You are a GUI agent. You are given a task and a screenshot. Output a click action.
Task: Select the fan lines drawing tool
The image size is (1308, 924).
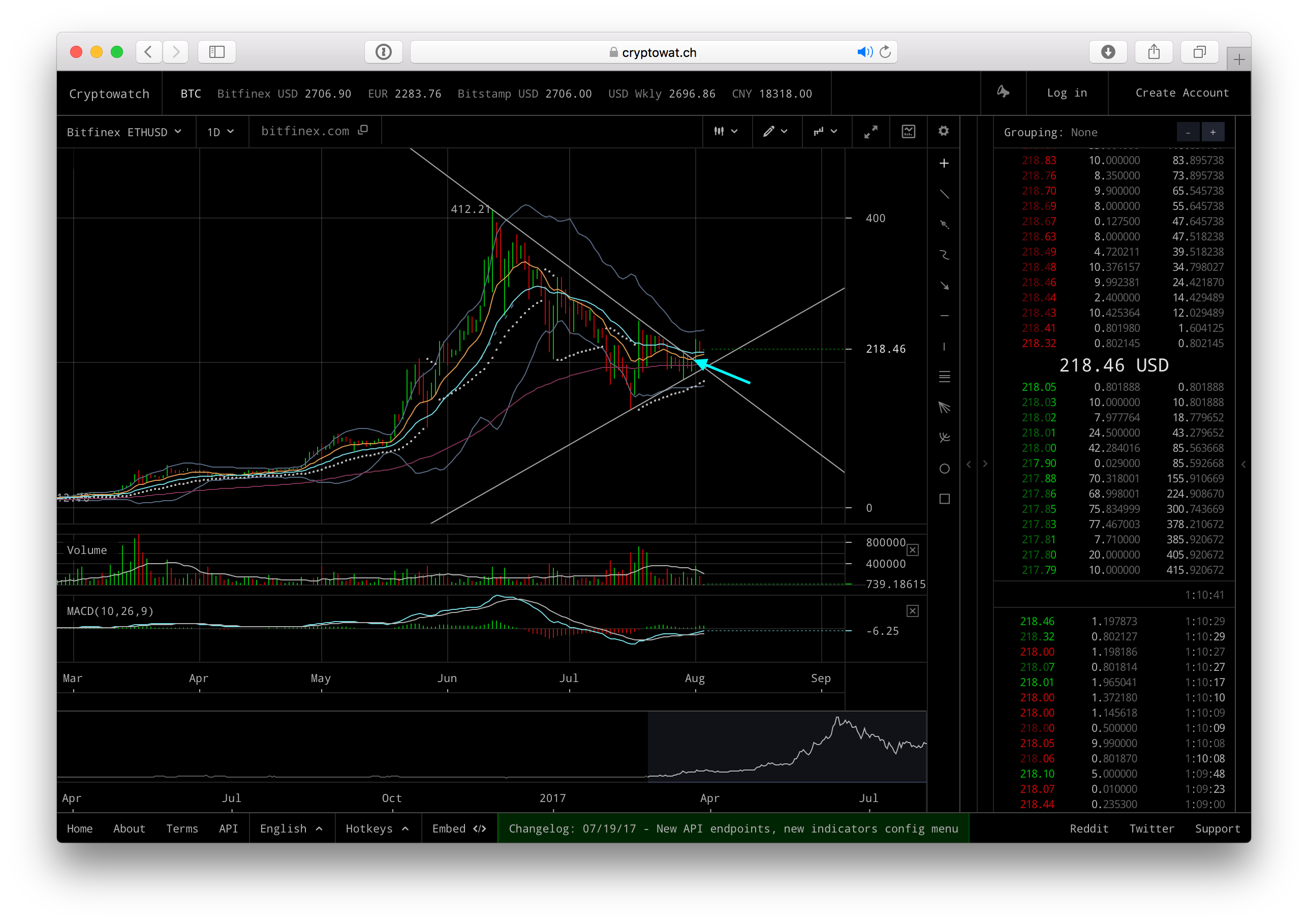[944, 407]
